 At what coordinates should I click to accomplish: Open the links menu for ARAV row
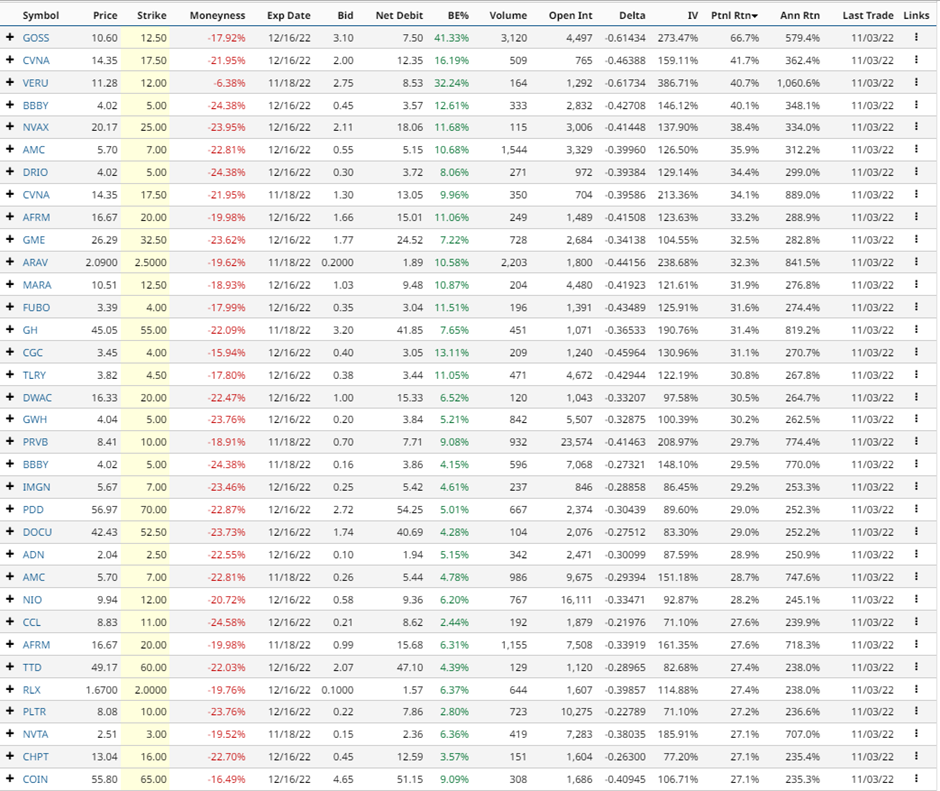point(916,261)
